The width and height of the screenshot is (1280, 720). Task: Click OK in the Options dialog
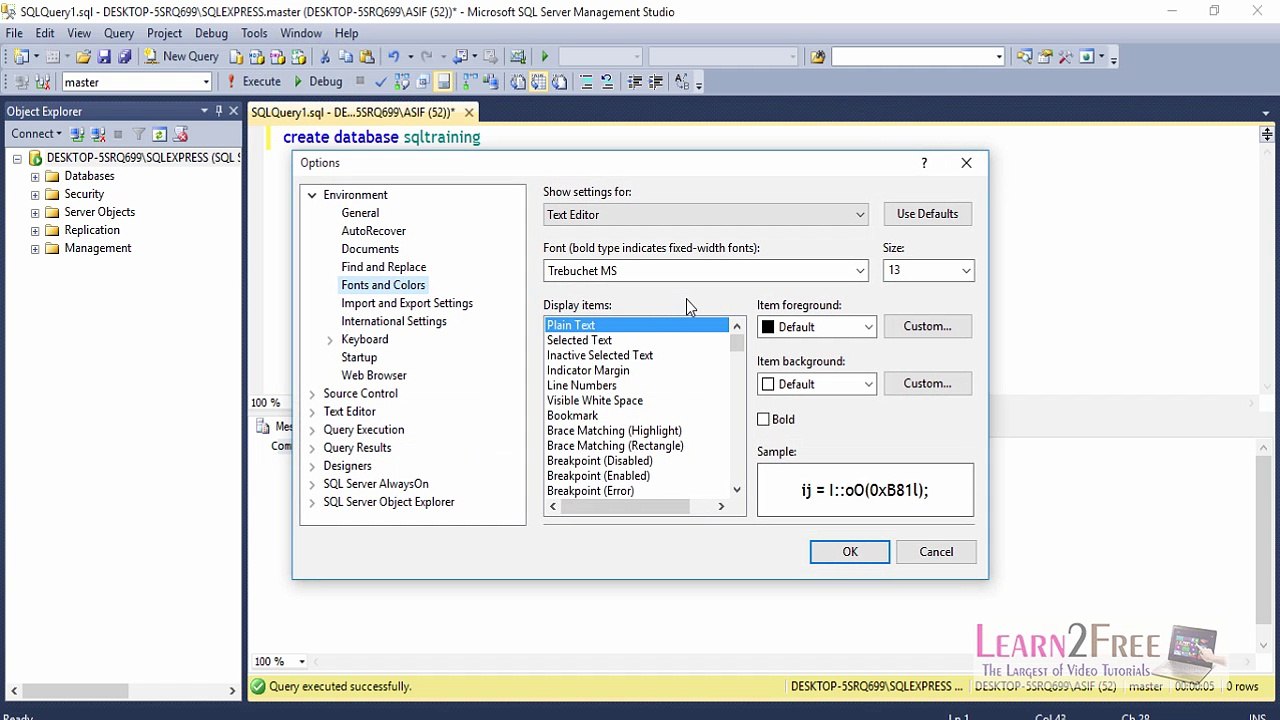[849, 552]
